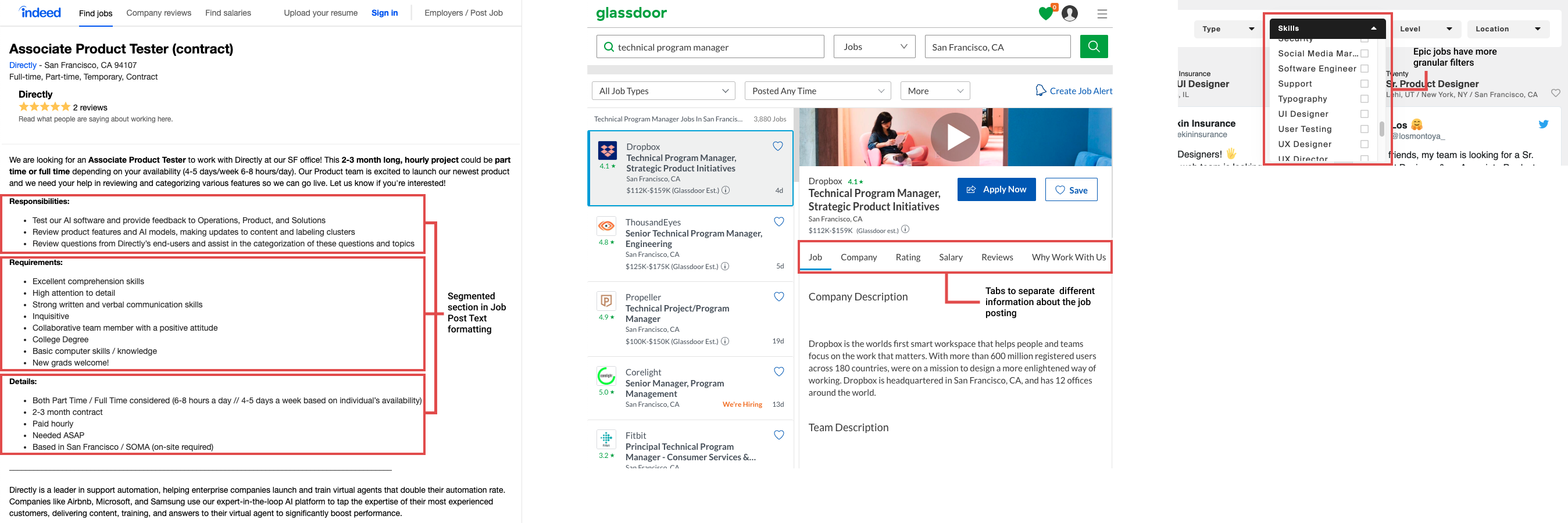The width and height of the screenshot is (1568, 523).
Task: Save the Fitbit job listing heart
Action: pyautogui.click(x=778, y=434)
